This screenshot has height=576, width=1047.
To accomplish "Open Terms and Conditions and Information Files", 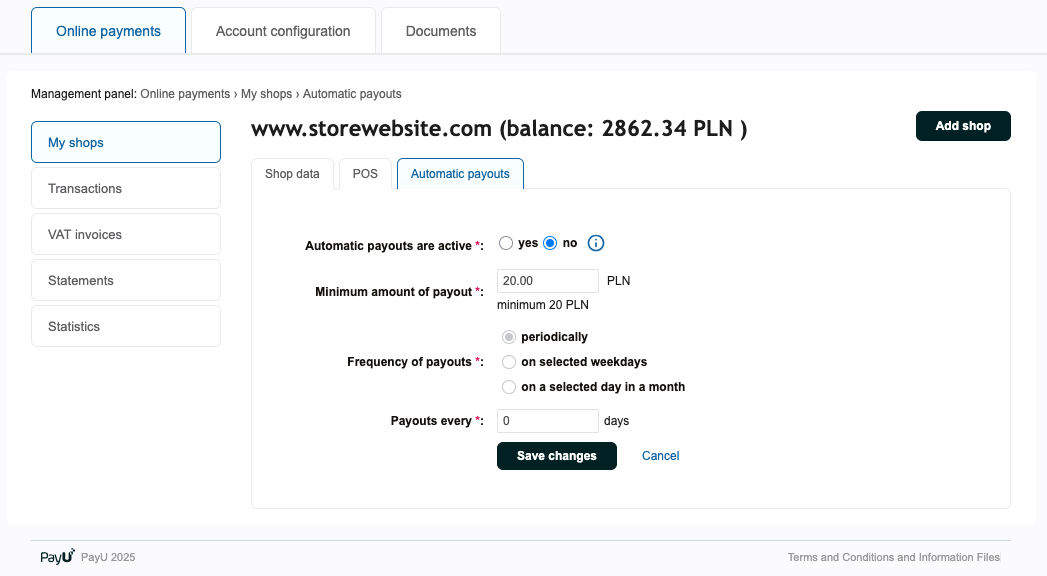I will click(894, 557).
